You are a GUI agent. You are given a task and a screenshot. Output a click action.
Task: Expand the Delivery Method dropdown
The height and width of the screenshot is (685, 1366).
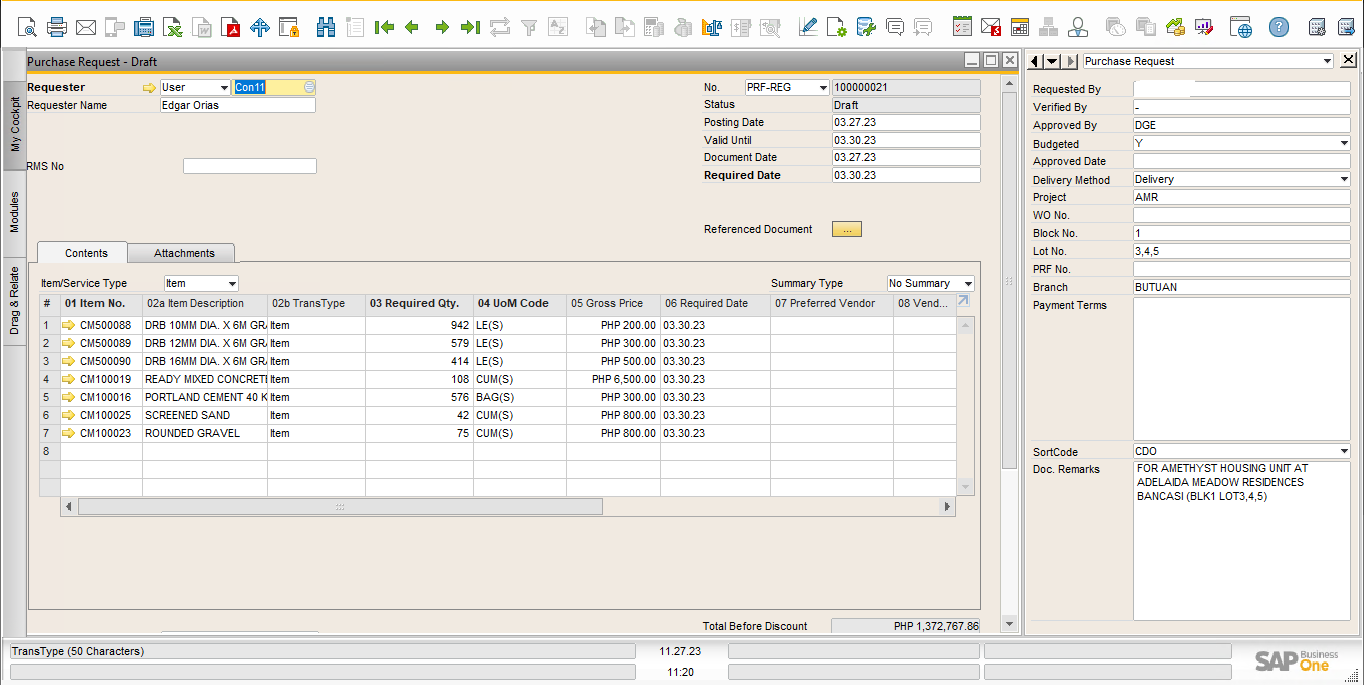(1343, 180)
